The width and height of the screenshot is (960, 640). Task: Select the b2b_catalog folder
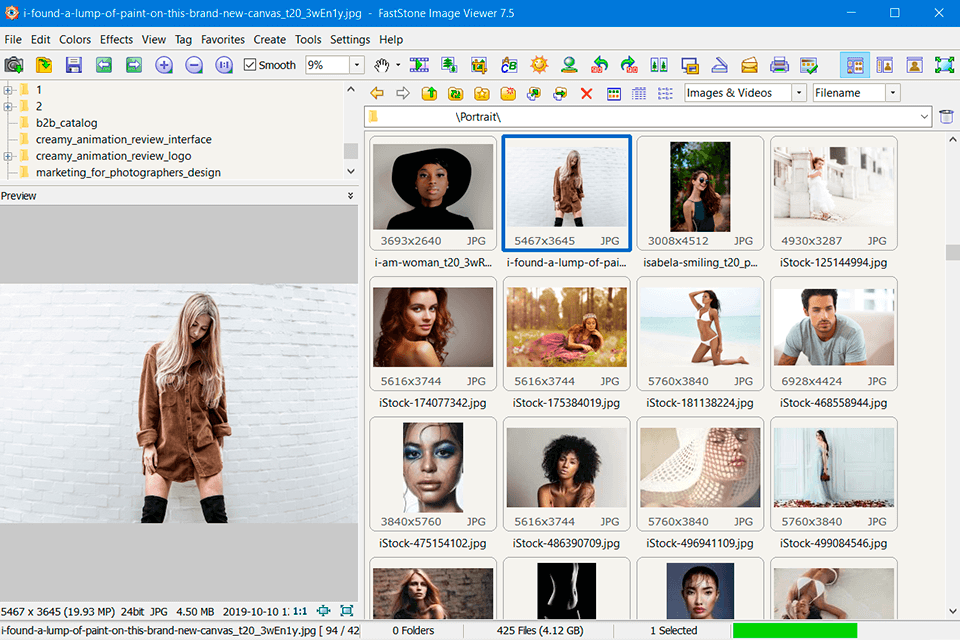click(x=66, y=123)
